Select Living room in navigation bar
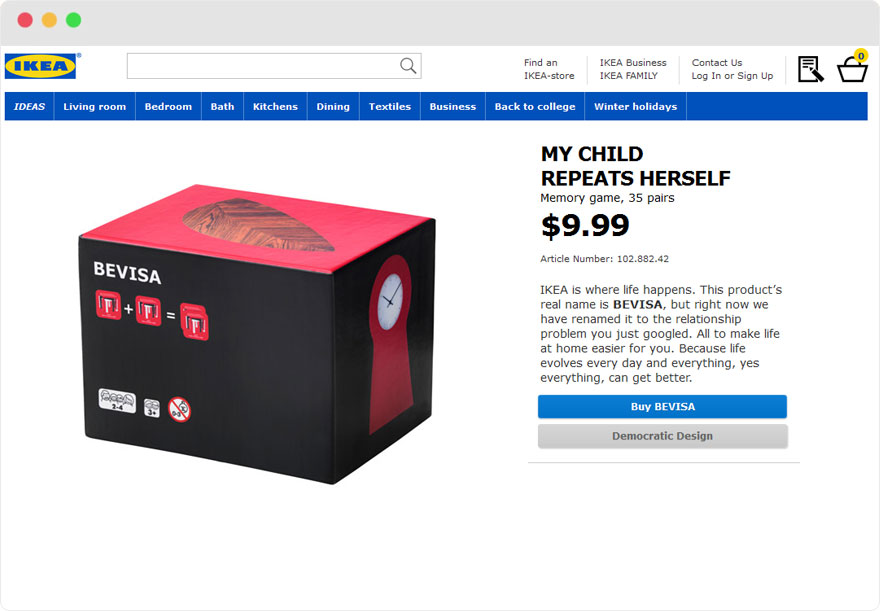Screen dimensions: 880x611 tap(94, 106)
